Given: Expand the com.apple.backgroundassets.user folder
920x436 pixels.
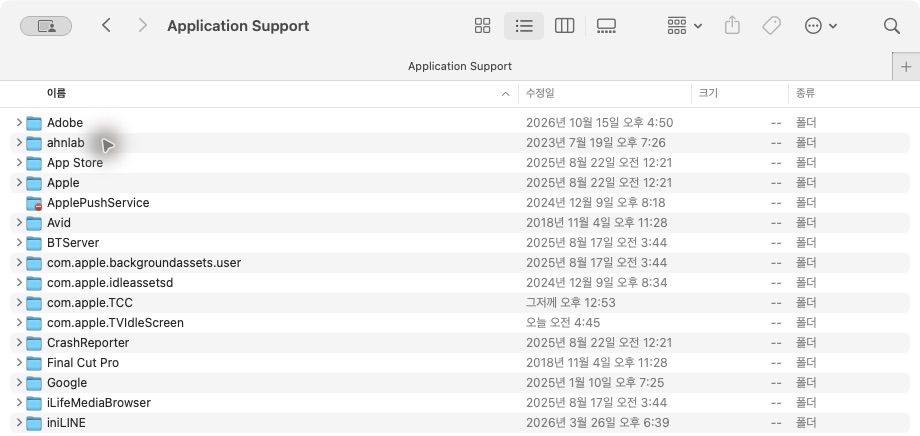Looking at the screenshot, I should pyautogui.click(x=19, y=262).
